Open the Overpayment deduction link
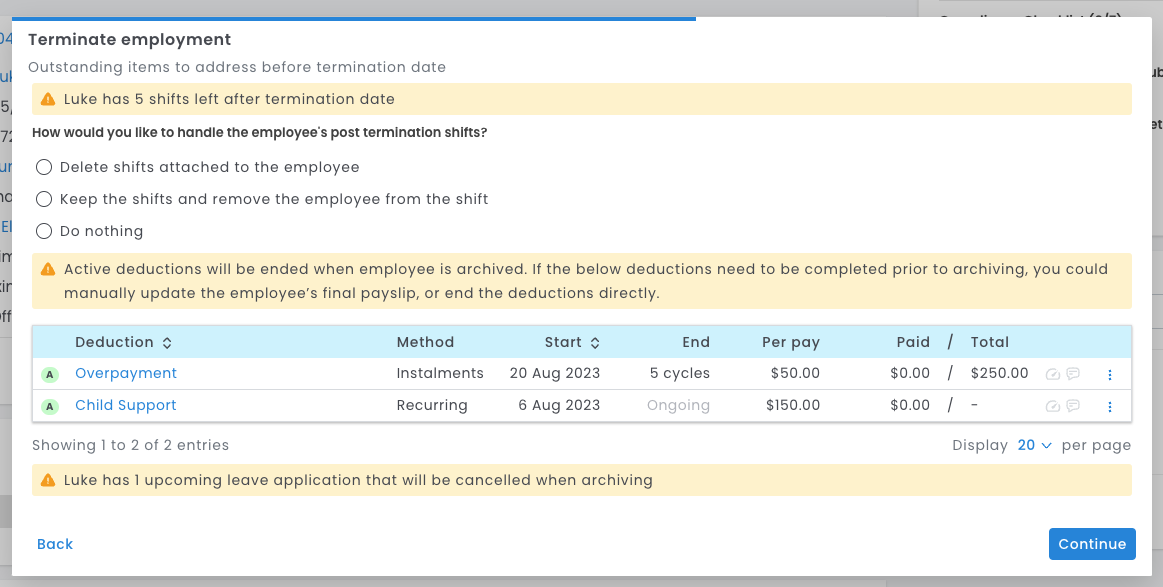This screenshot has width=1163, height=587. [126, 373]
